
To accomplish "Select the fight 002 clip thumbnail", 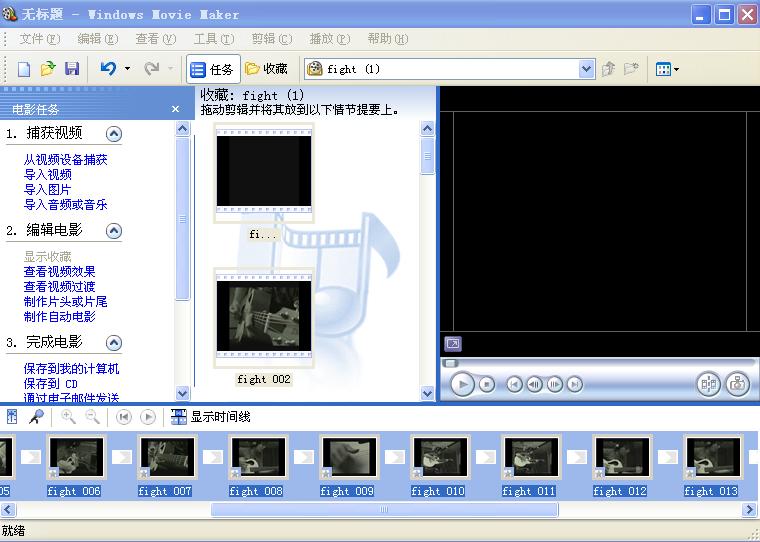I will point(264,317).
